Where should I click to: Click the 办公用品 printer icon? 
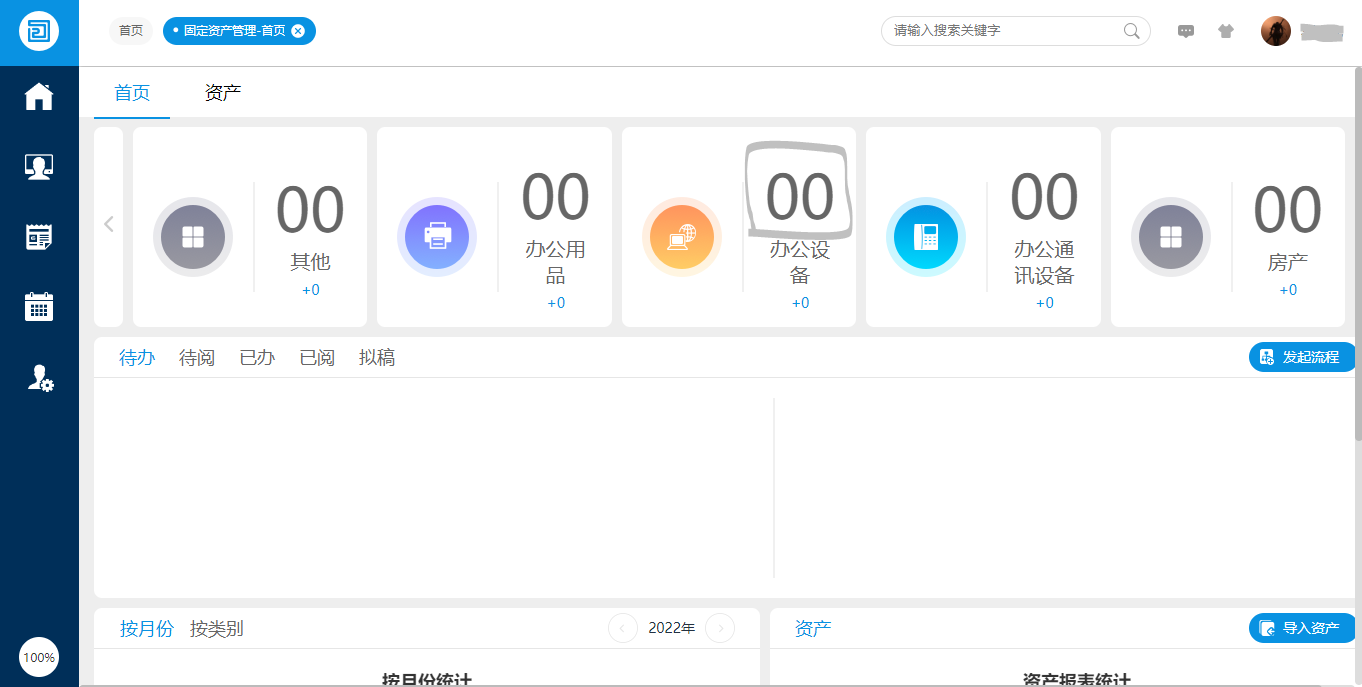pos(437,237)
